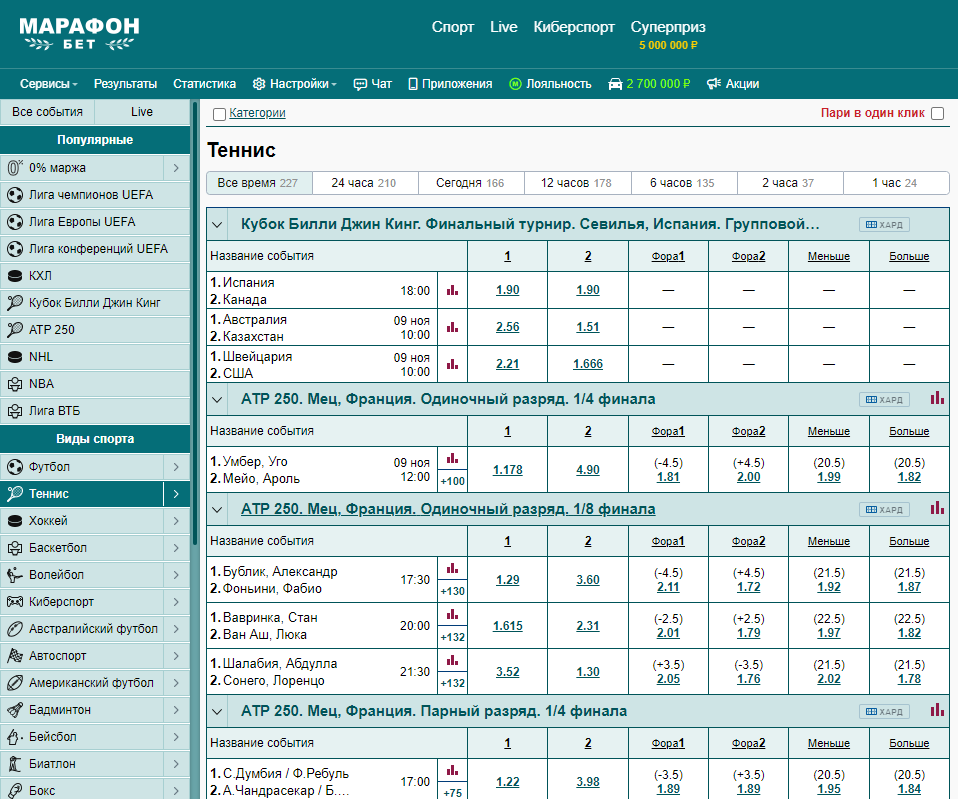This screenshot has height=799, width=958.
Task: Expand 0% маржа submenu arrow
Action: coord(177,167)
